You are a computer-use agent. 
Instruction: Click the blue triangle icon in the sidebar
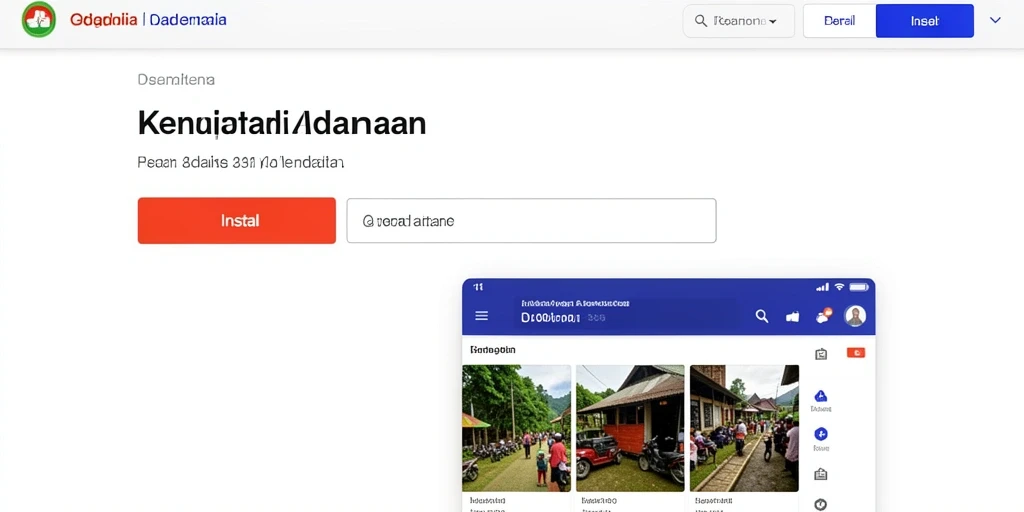point(821,396)
